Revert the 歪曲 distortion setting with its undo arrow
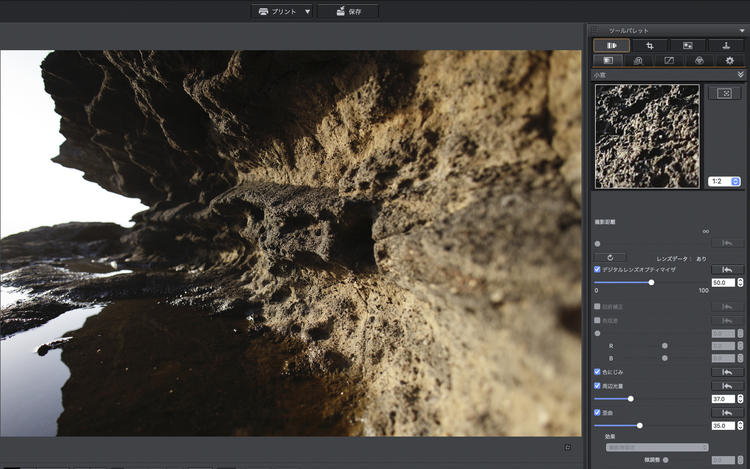Screen dimensions: 750x469 (x=726, y=412)
